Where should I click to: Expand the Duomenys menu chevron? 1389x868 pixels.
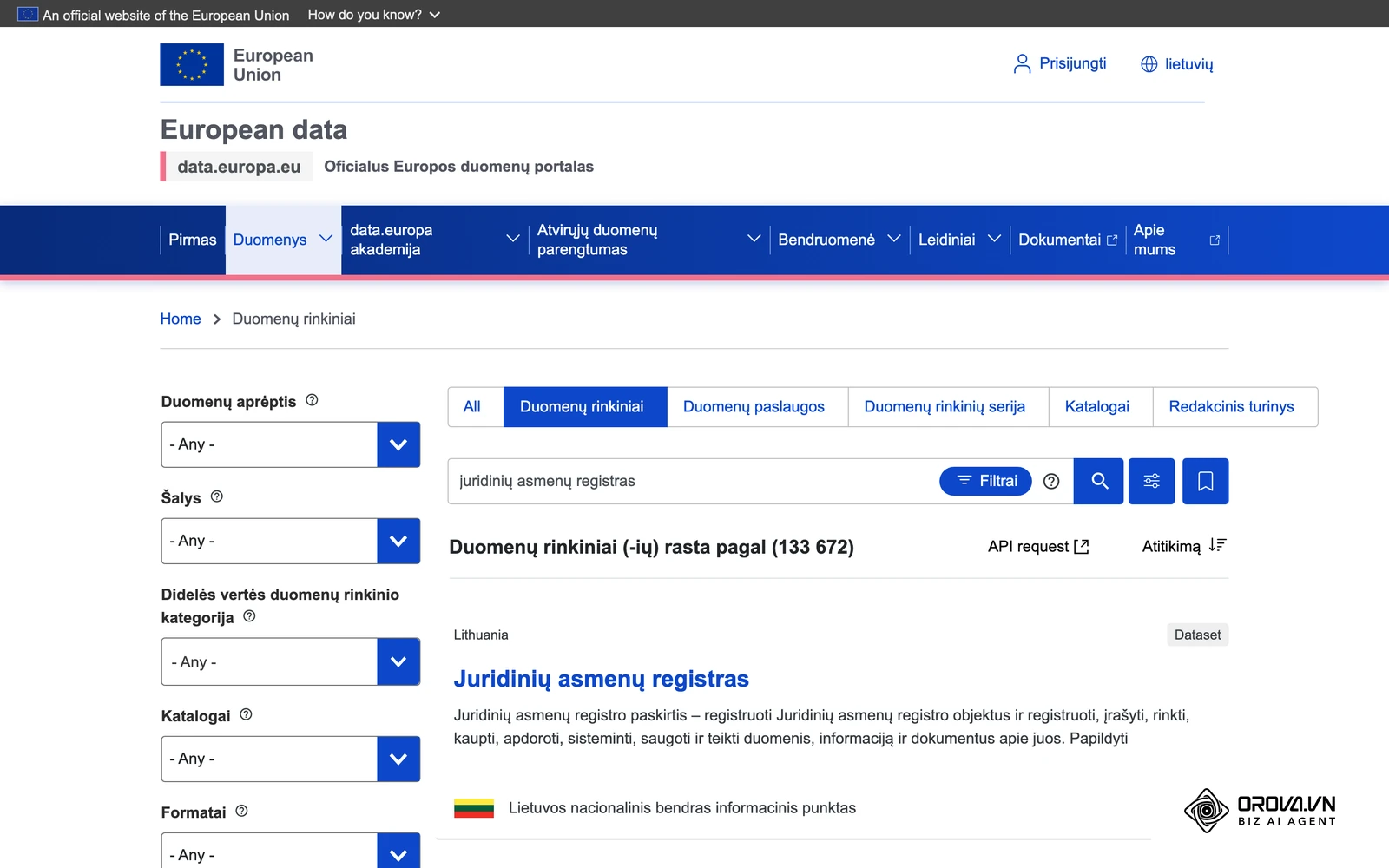326,239
